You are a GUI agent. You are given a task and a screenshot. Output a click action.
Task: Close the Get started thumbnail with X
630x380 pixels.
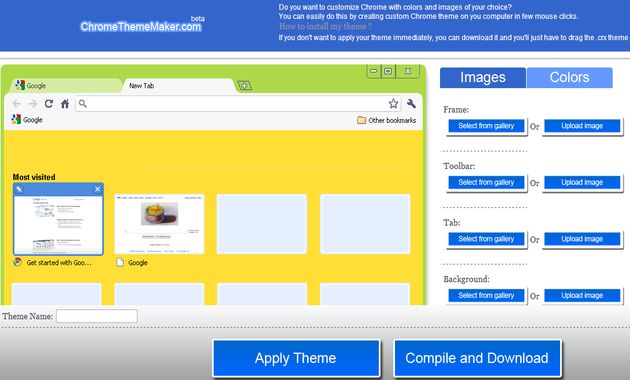click(x=97, y=189)
